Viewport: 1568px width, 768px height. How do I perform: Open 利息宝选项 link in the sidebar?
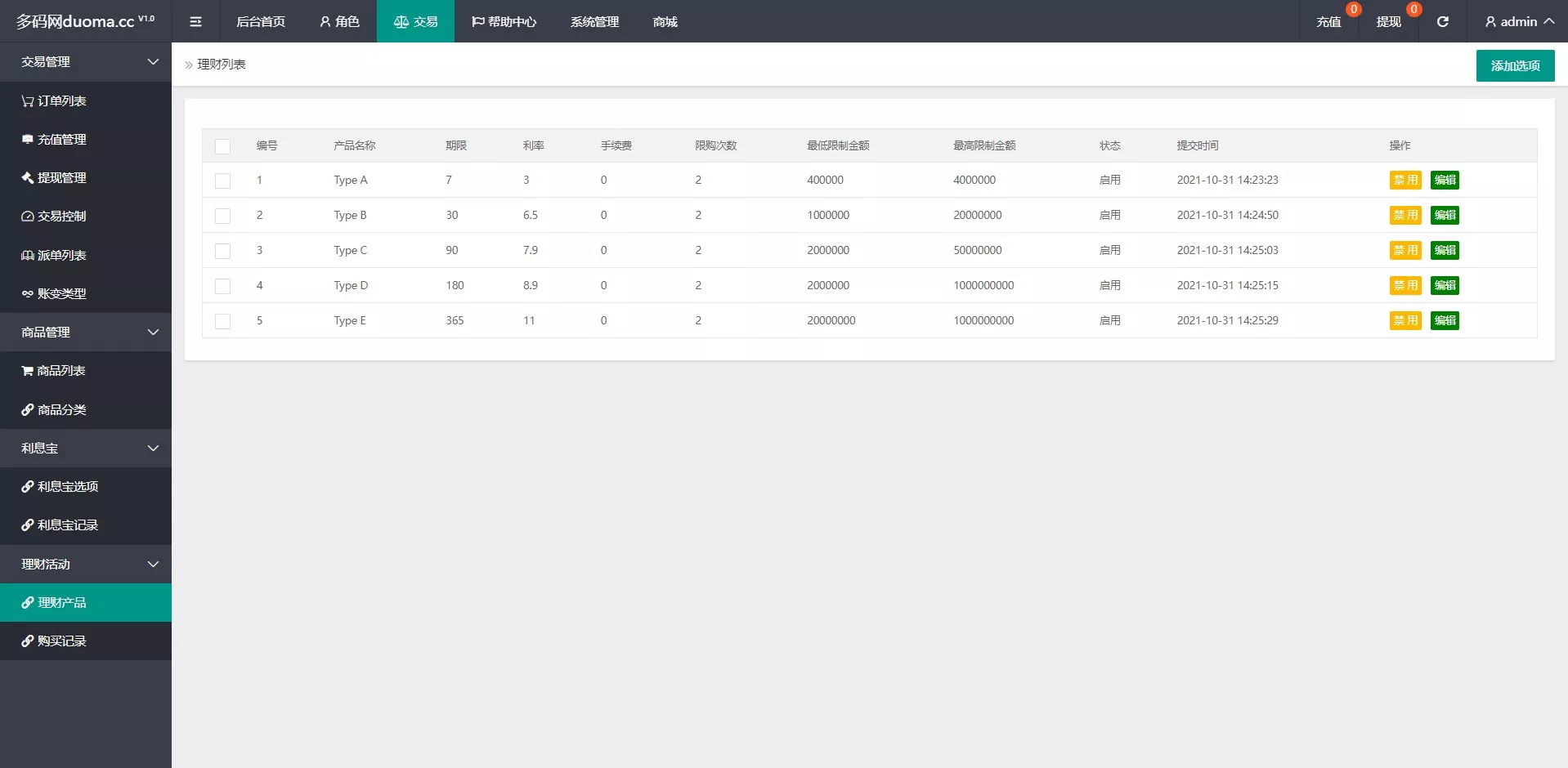(60, 486)
